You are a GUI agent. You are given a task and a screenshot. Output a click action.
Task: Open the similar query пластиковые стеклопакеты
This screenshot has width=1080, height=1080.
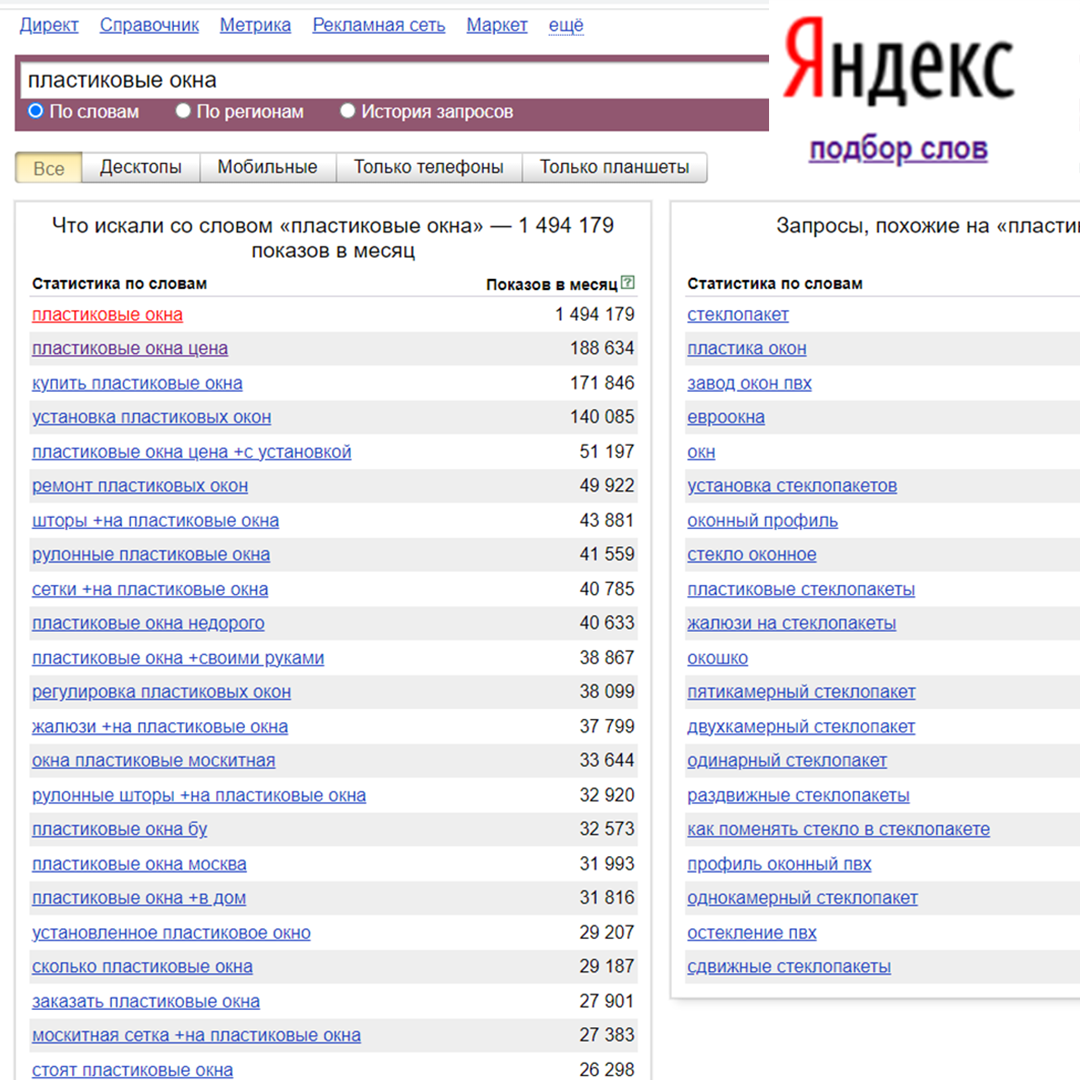tap(801, 590)
